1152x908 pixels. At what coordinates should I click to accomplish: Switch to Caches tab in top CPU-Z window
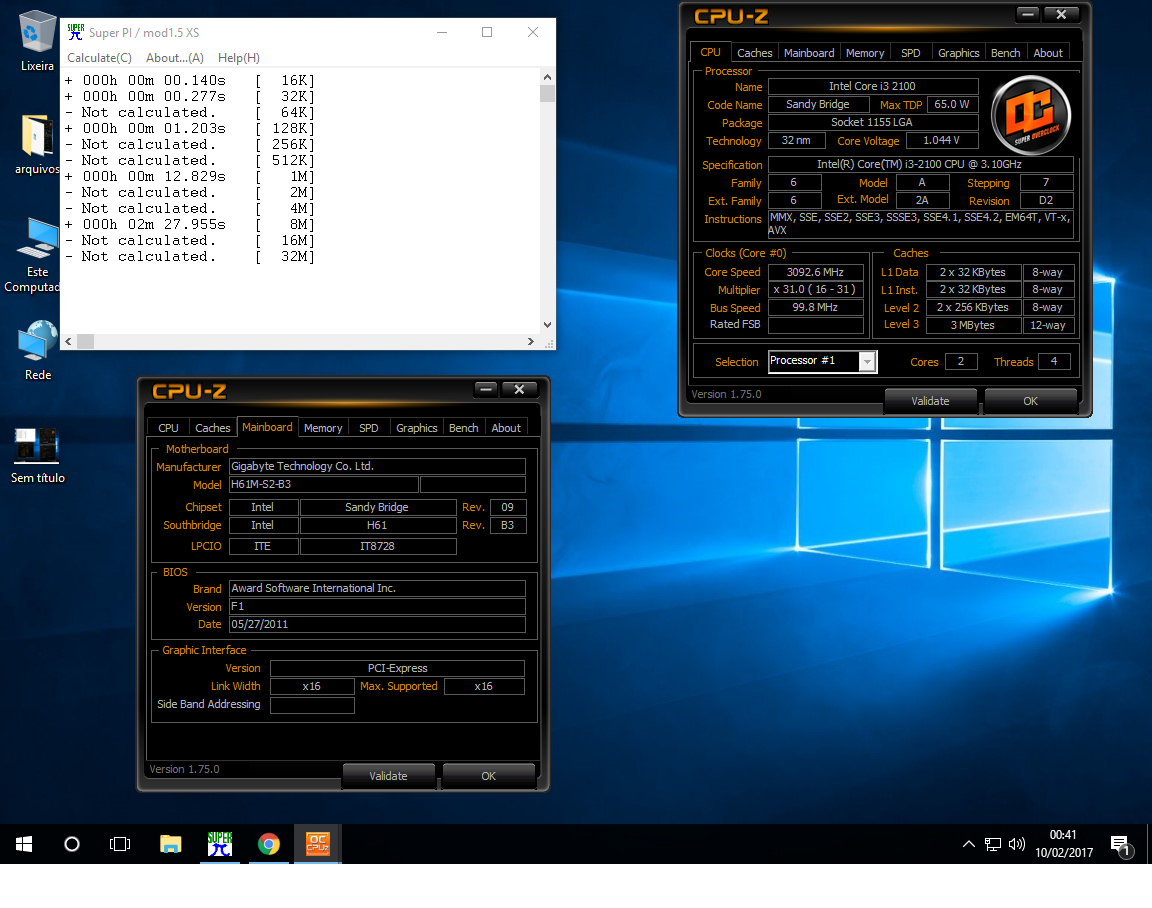[x=755, y=53]
